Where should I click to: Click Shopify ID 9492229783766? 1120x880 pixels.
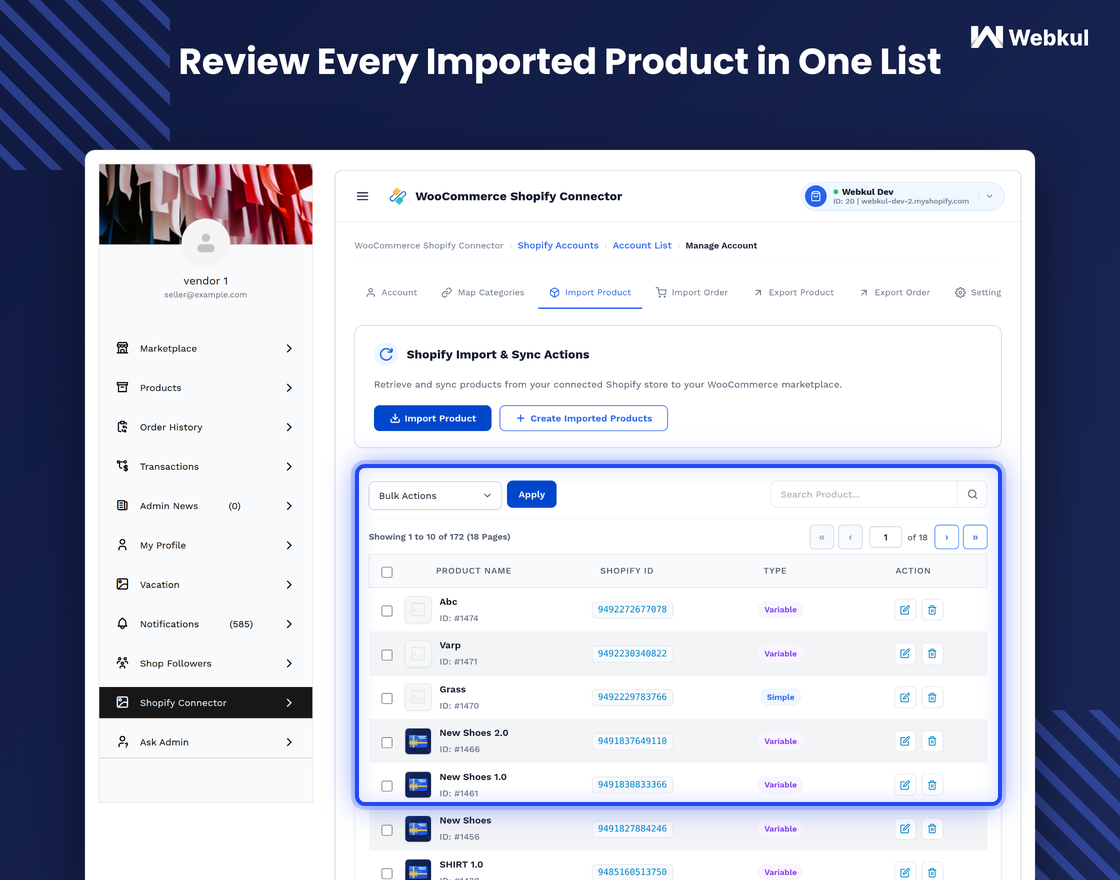[632, 697]
